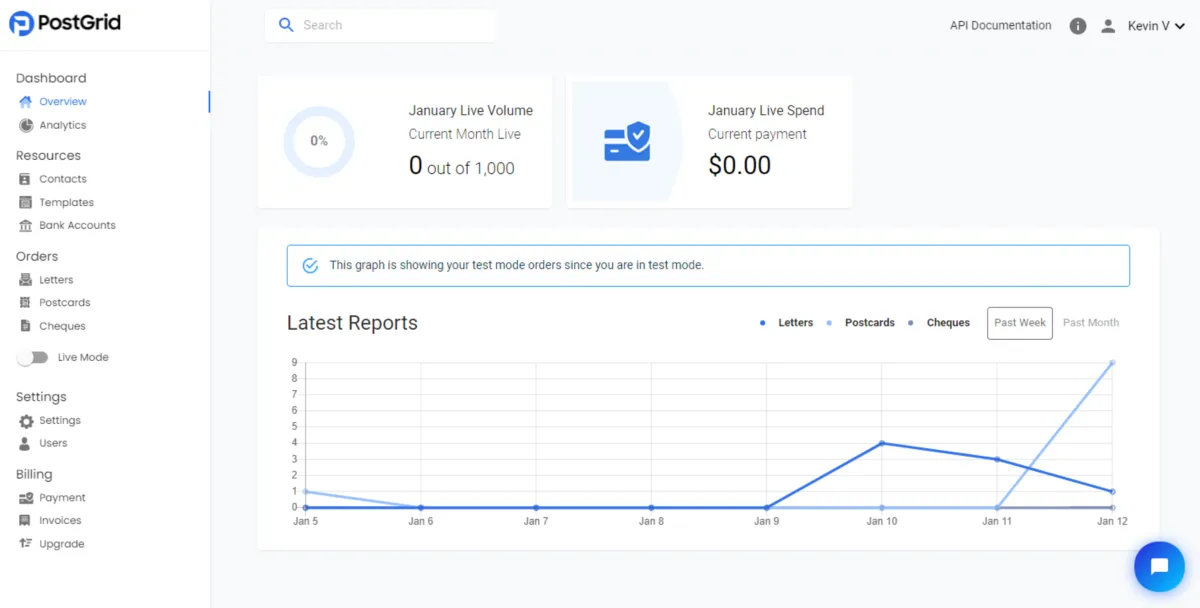Click the Upgrade arrows icon
The image size is (1200, 608).
[26, 544]
